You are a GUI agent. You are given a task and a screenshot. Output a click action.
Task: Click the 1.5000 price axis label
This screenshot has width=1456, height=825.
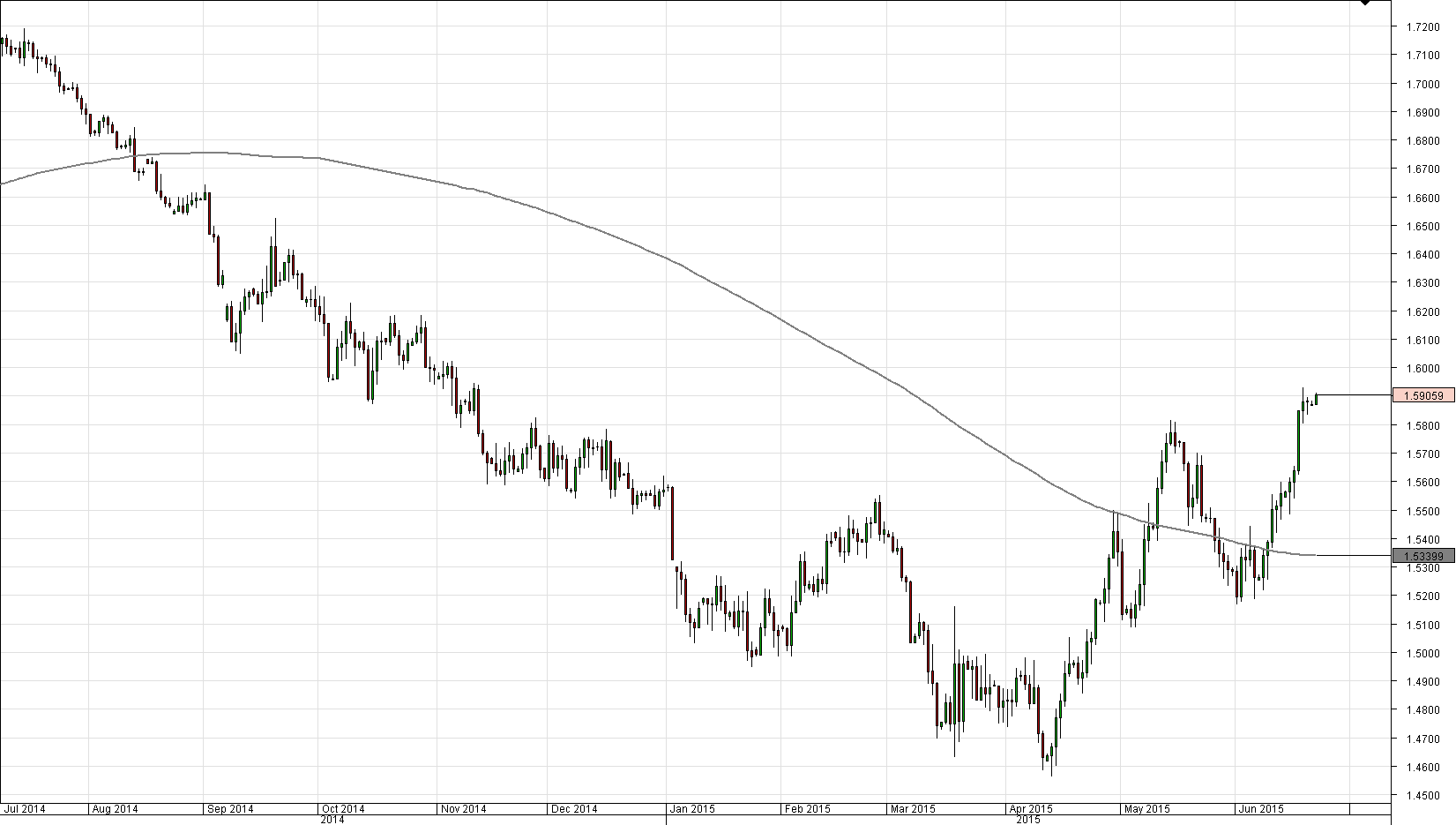(x=1422, y=654)
